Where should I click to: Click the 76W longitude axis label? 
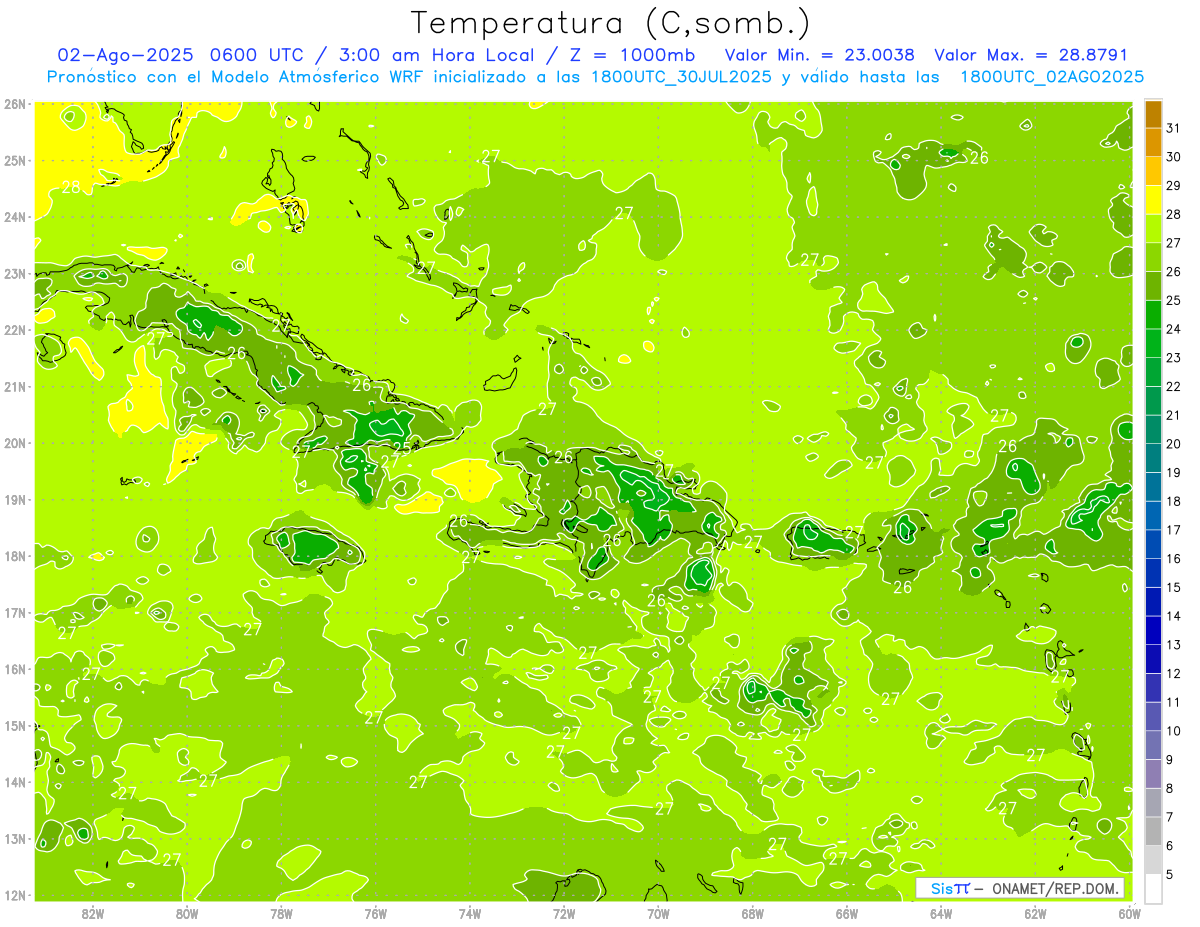point(375,913)
